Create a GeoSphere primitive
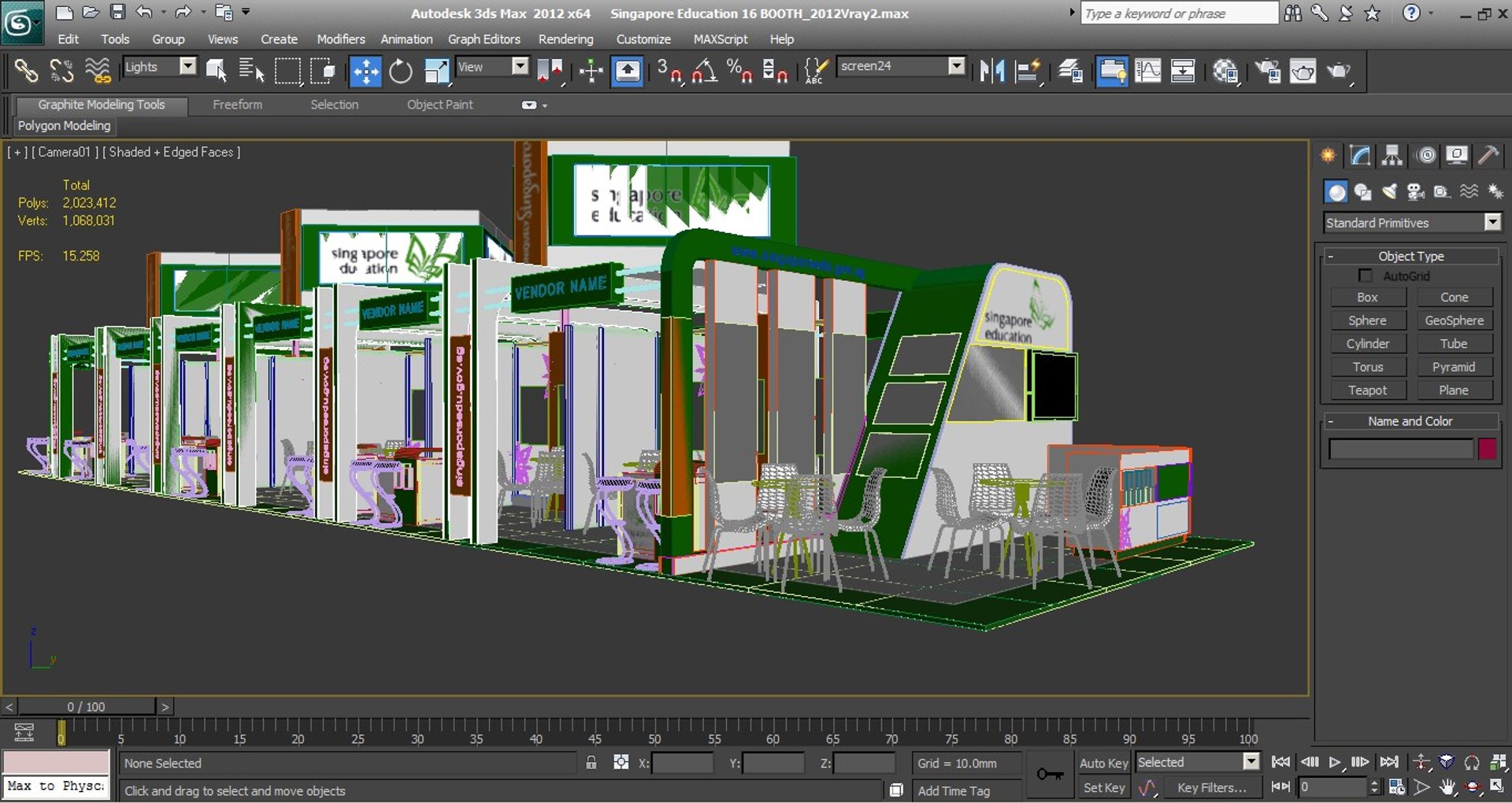The image size is (1512, 803). coord(1454,320)
